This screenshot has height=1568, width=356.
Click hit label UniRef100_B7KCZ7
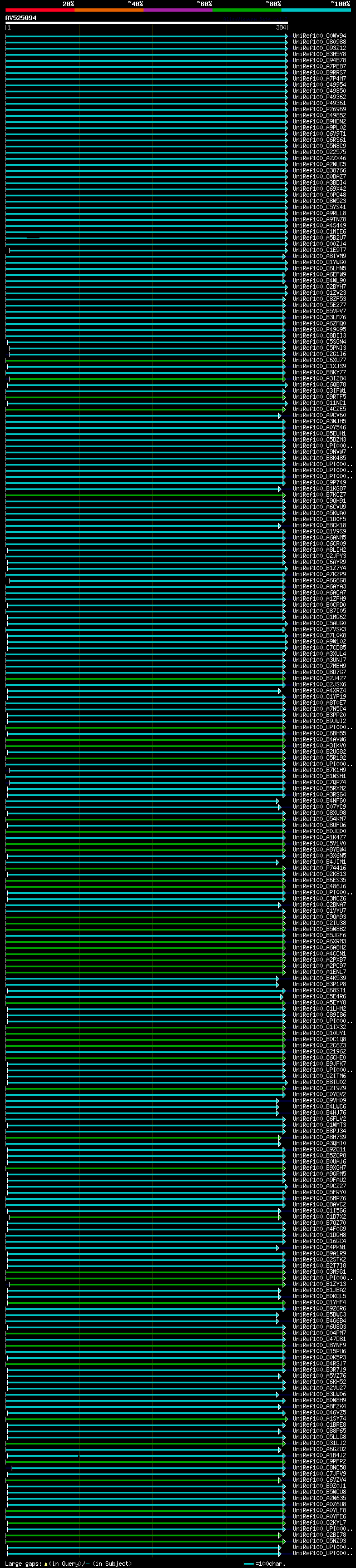[x=319, y=495]
